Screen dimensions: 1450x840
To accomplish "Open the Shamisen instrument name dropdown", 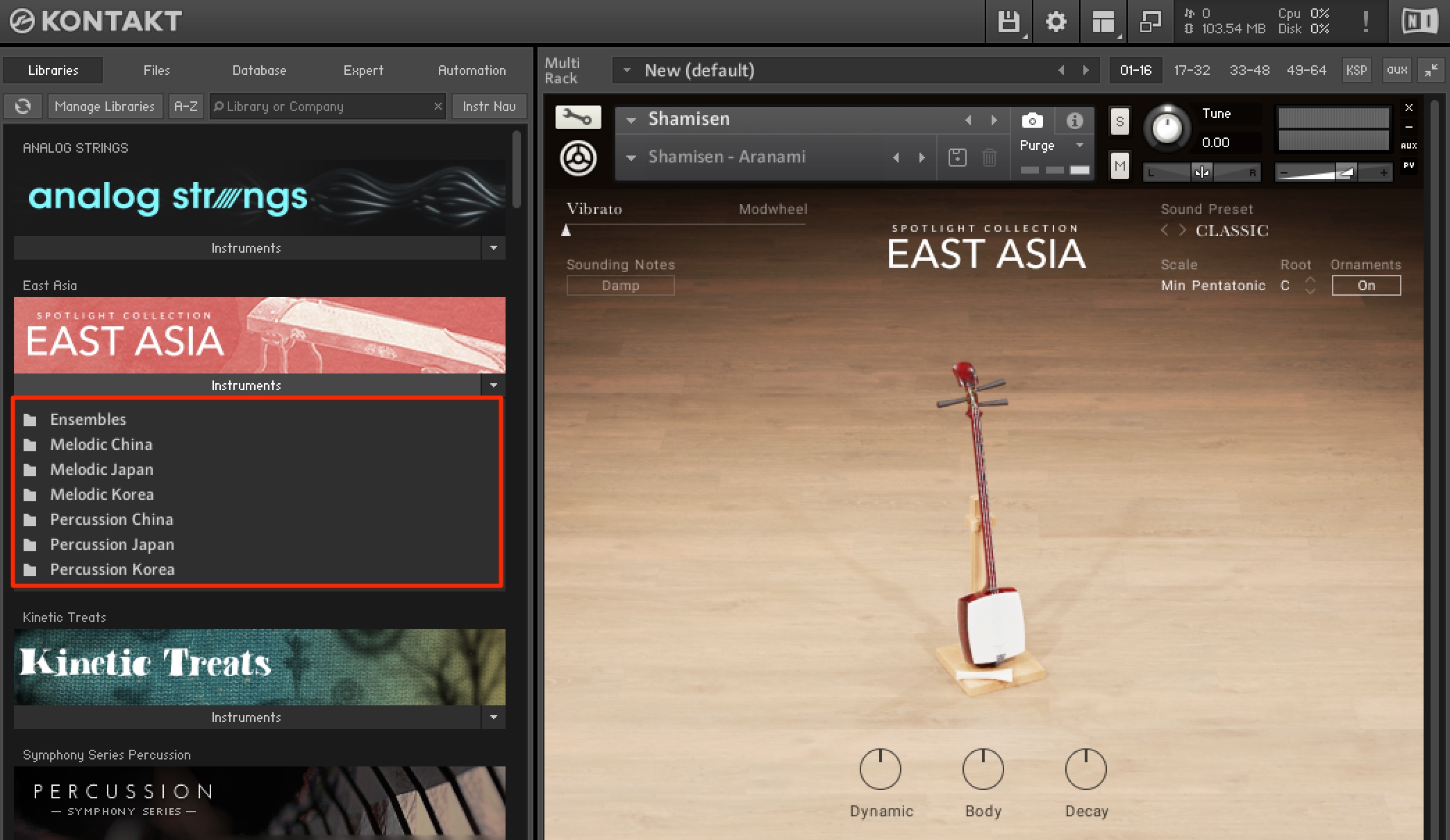I will point(631,120).
